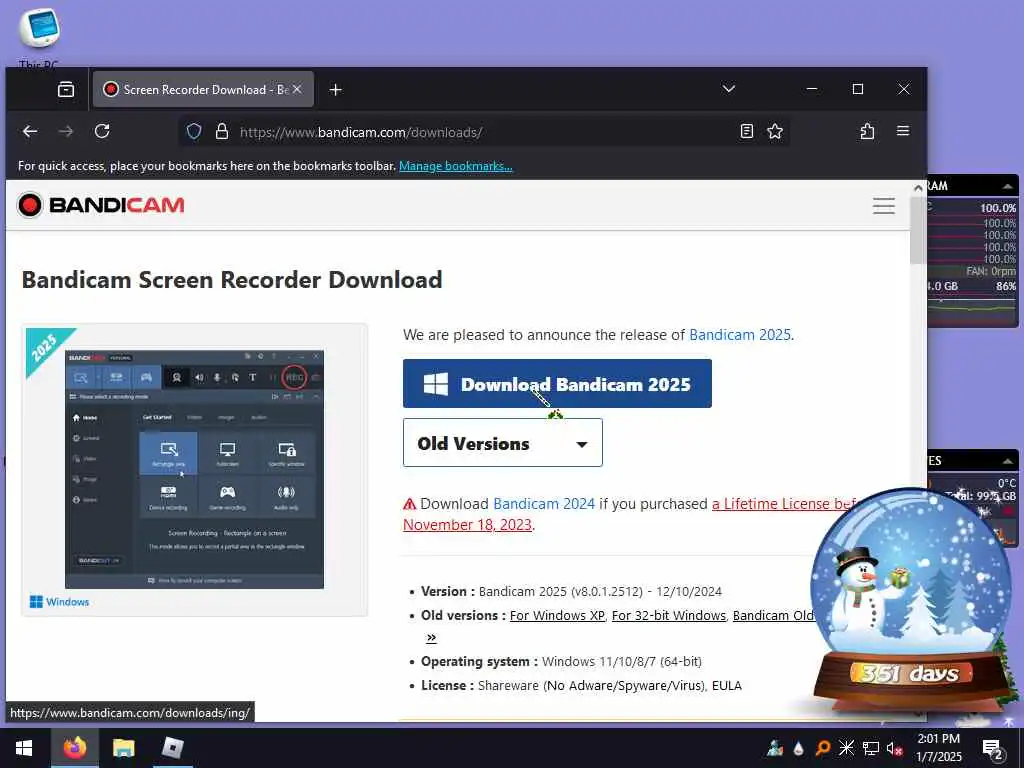1024x768 pixels.
Task: Click the EULA text
Action: tap(727, 686)
